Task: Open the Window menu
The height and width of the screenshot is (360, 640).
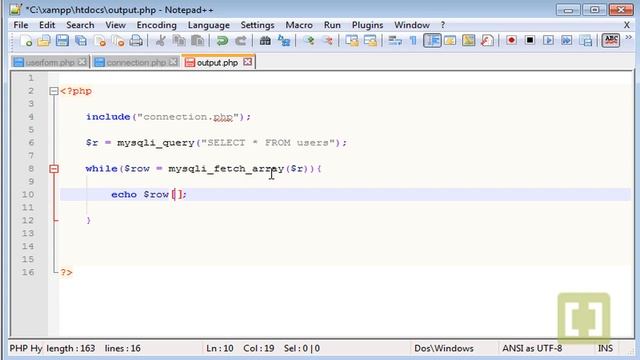Action: (411, 25)
